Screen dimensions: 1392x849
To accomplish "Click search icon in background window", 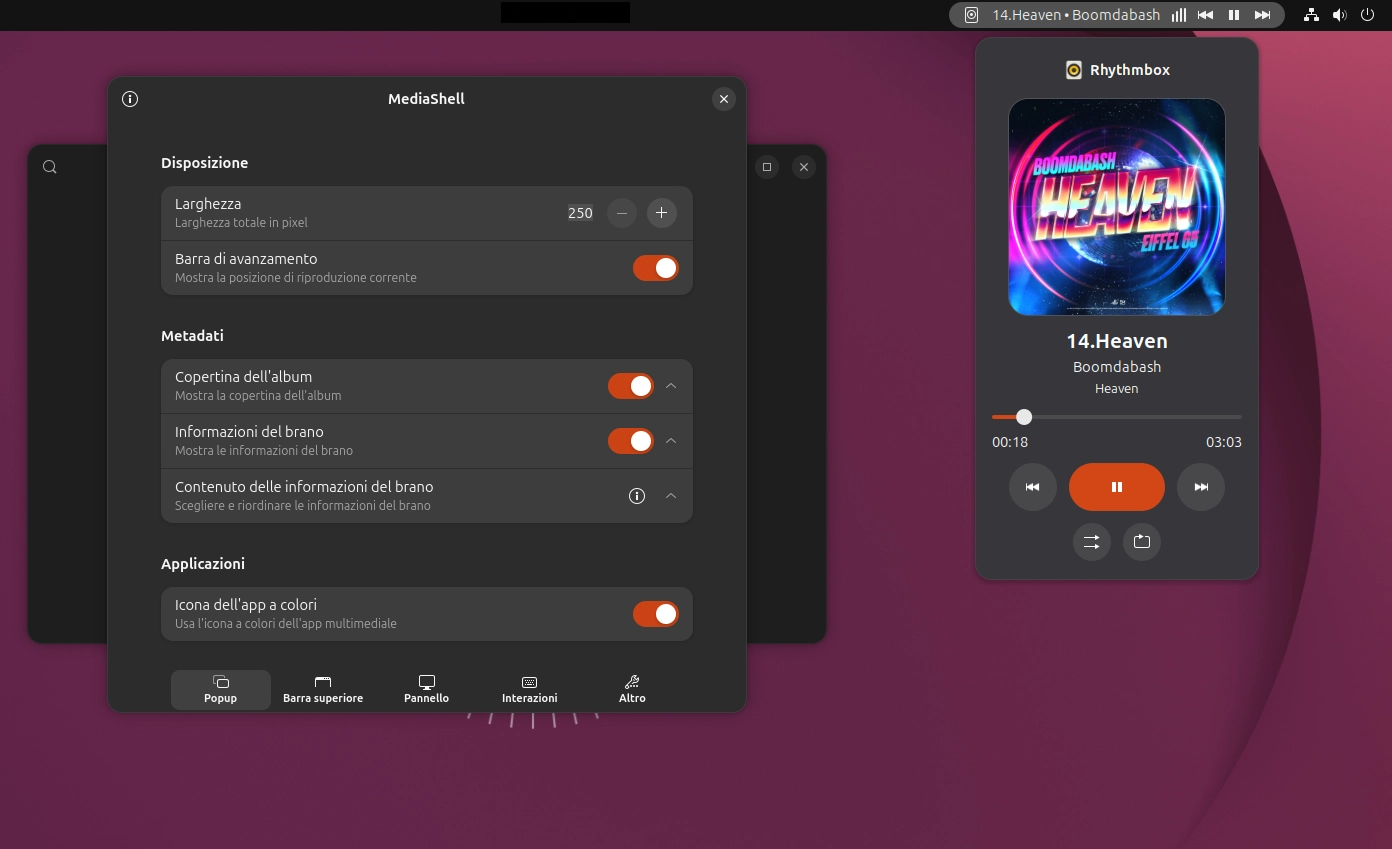I will (x=50, y=167).
